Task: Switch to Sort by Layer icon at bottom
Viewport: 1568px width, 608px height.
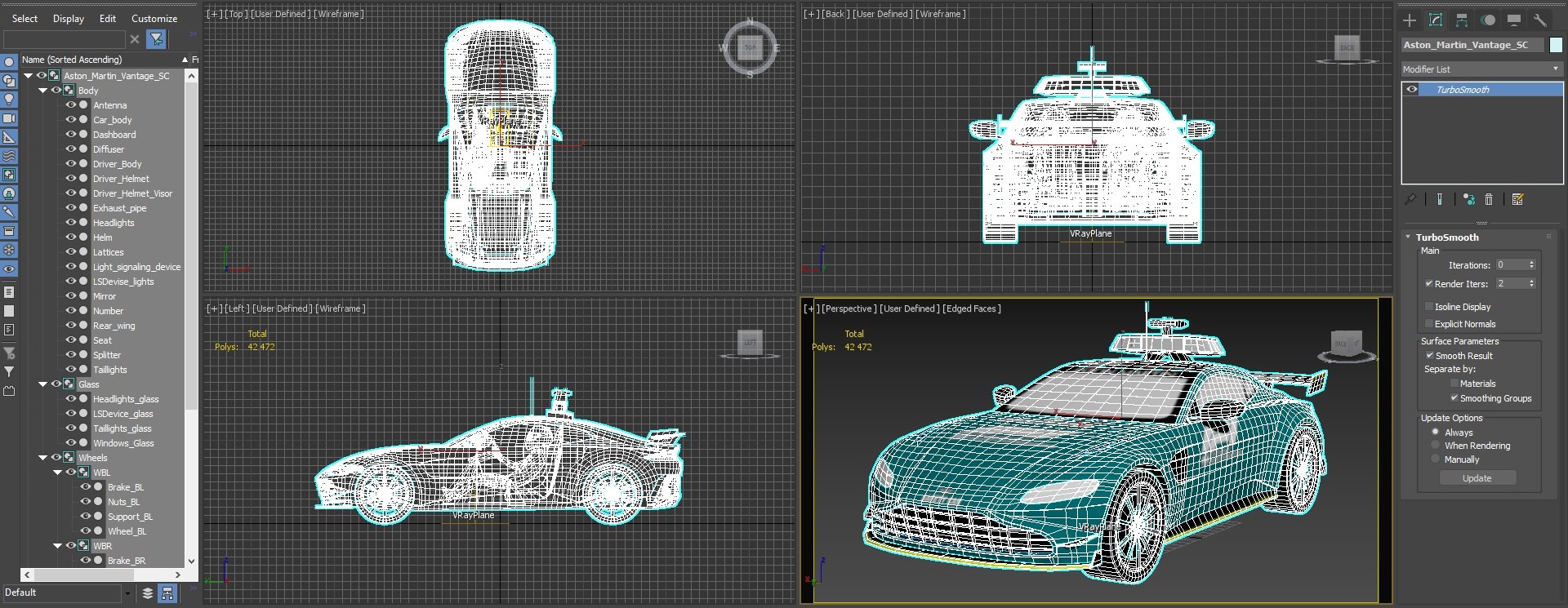Action: [148, 593]
